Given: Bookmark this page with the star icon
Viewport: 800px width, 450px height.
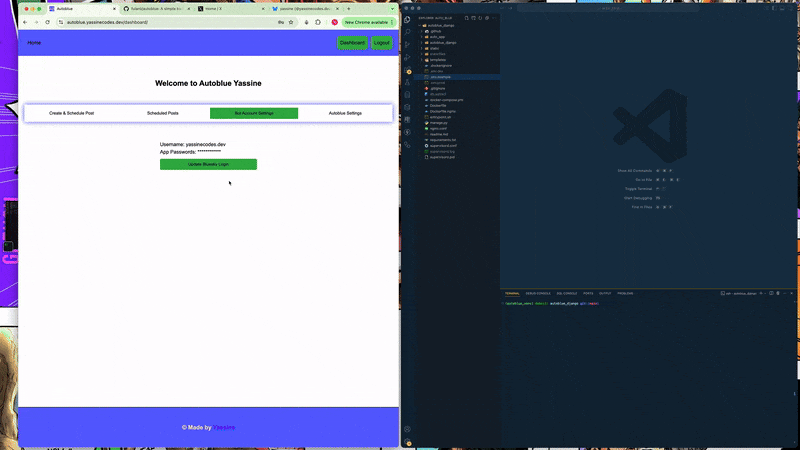Looking at the screenshot, I should tap(292, 22).
